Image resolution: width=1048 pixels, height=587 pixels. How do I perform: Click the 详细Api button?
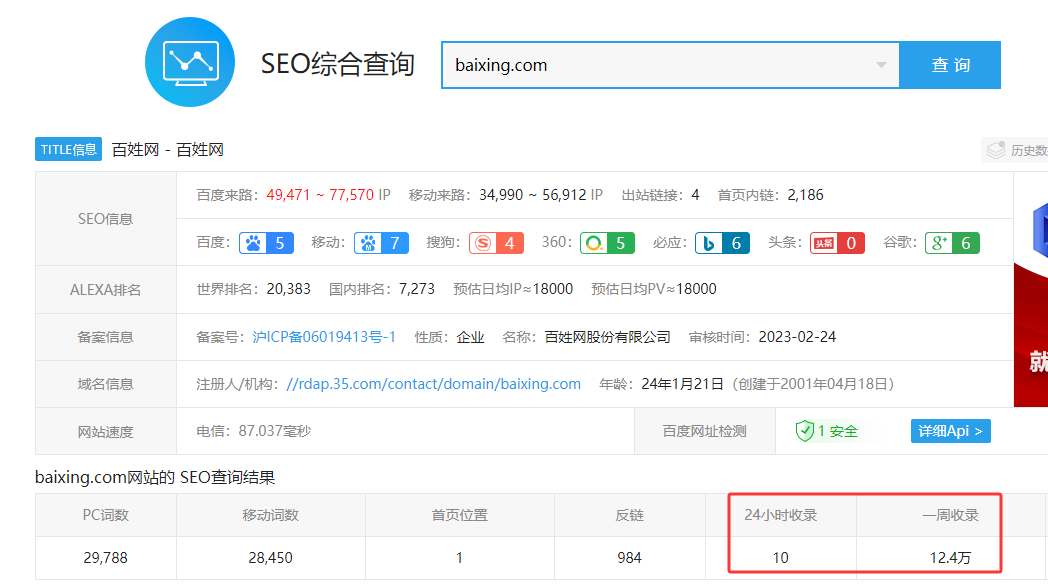(x=950, y=431)
